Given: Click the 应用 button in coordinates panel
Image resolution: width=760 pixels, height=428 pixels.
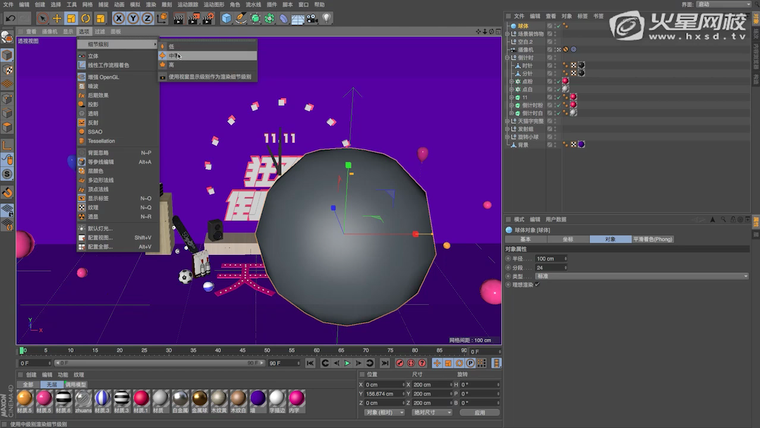Looking at the screenshot, I should (x=479, y=411).
